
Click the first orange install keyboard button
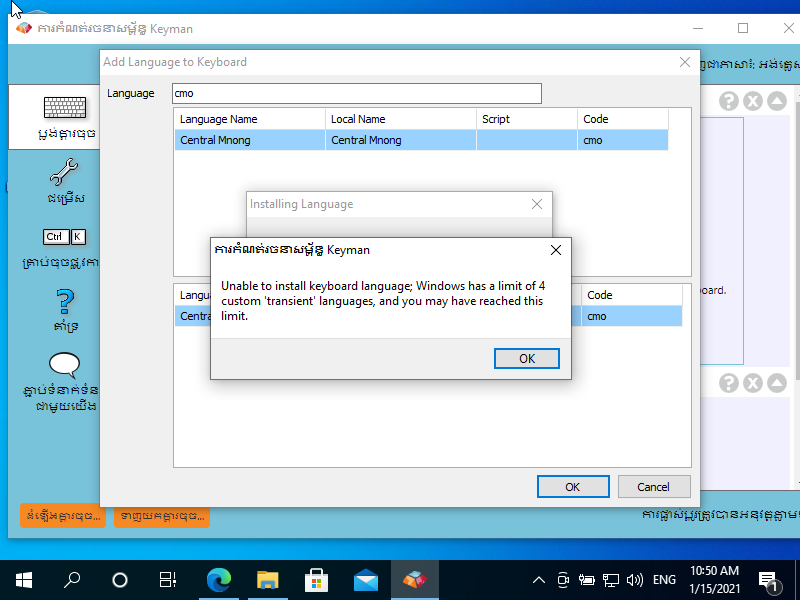pos(63,516)
